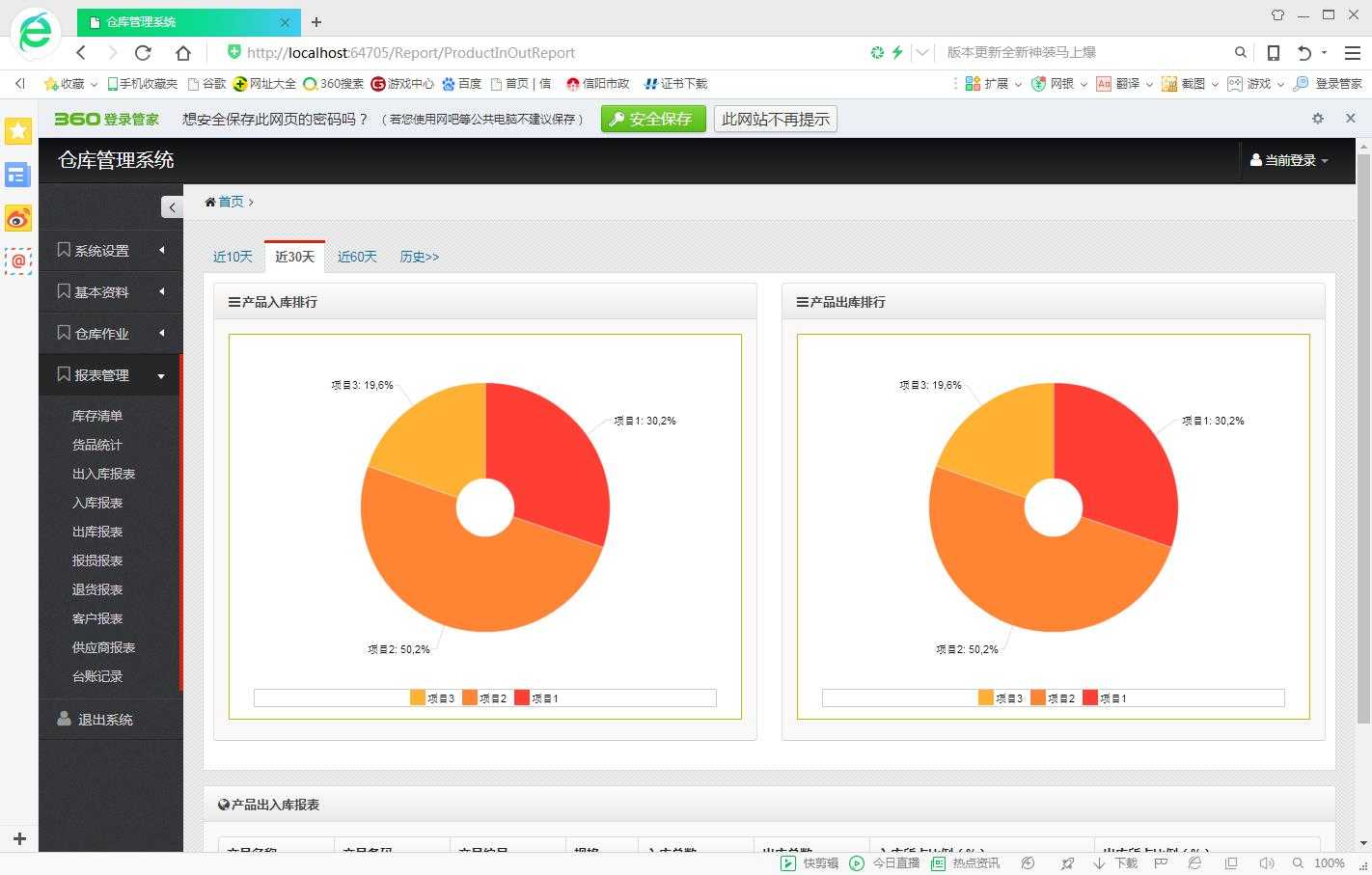Open the 历史>> tab
Screen dimensions: 1372x875
click(420, 257)
